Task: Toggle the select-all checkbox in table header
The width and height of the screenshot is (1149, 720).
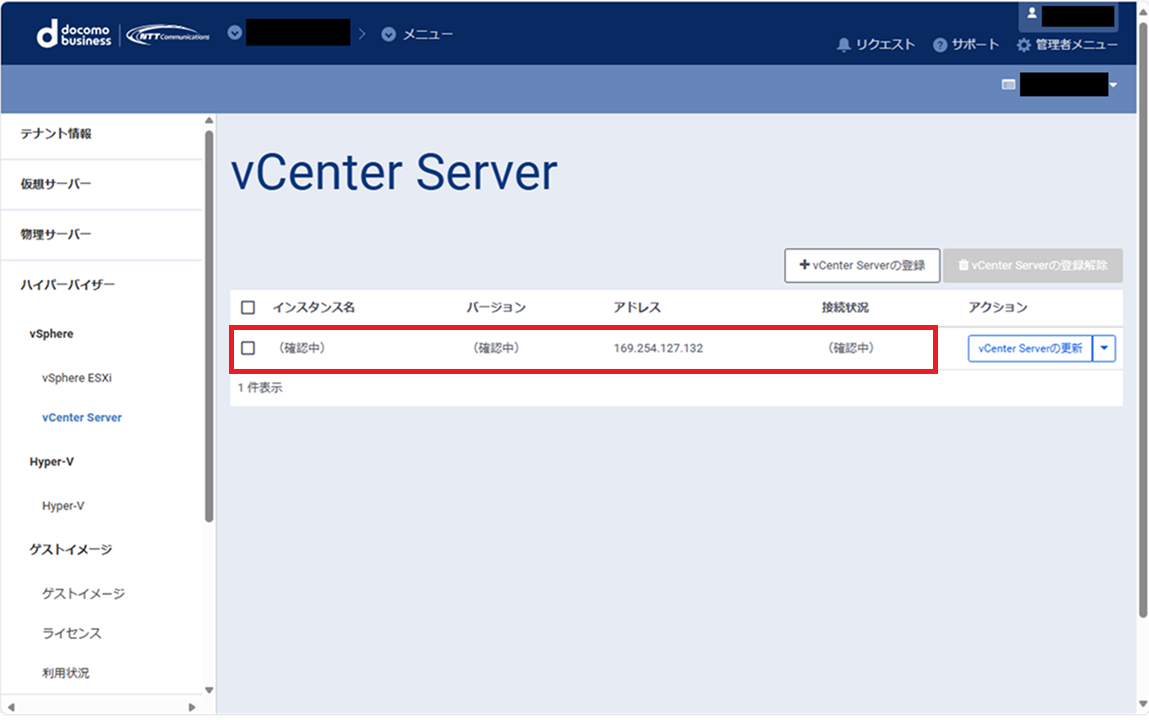Action: click(x=248, y=308)
